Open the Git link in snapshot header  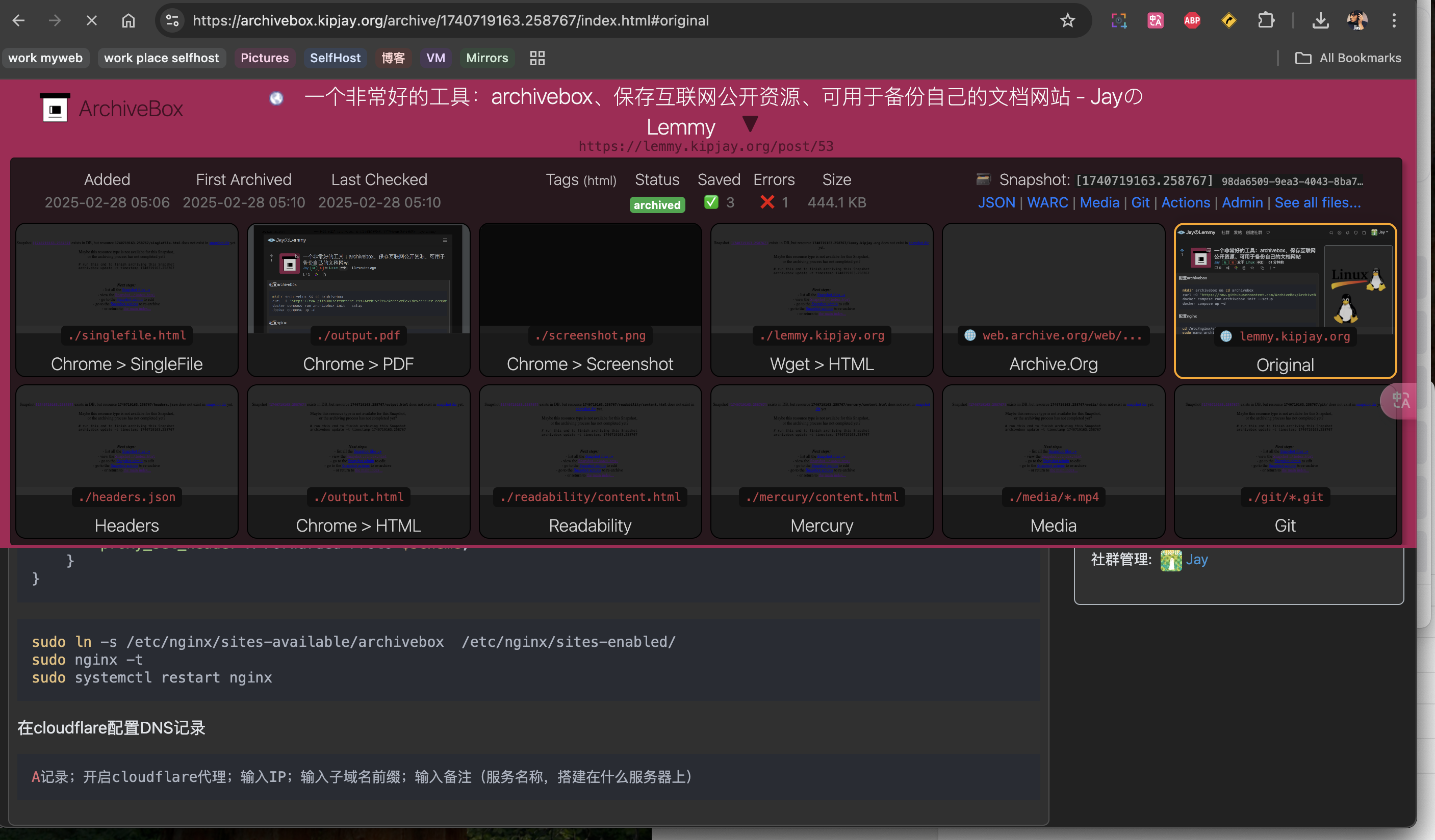click(x=1141, y=202)
